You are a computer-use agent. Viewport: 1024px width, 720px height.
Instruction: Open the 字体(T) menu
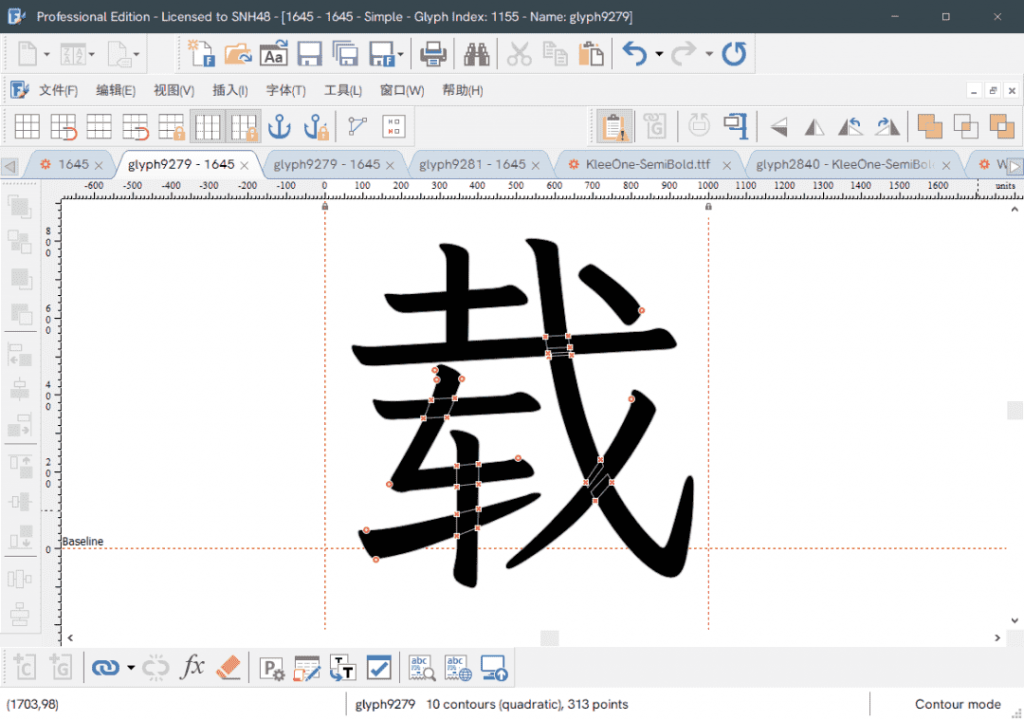tap(285, 90)
